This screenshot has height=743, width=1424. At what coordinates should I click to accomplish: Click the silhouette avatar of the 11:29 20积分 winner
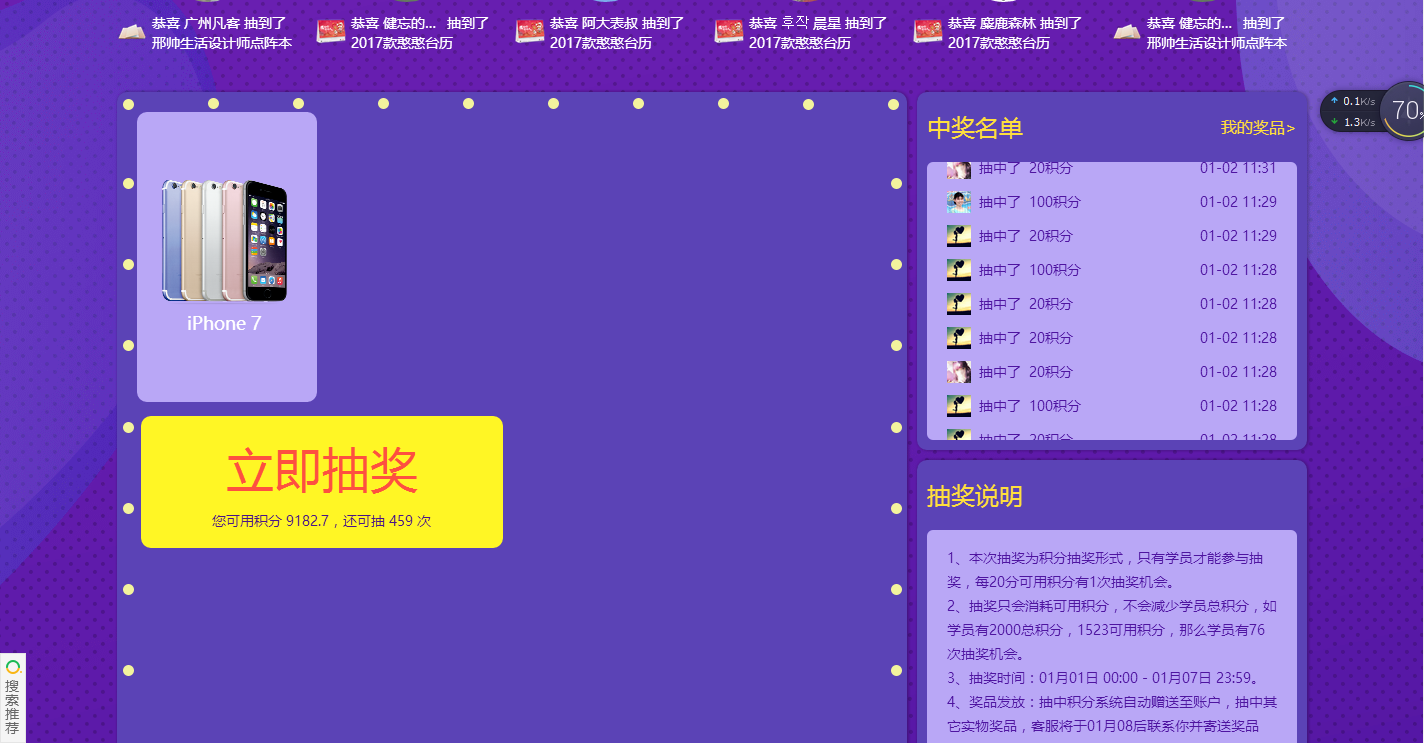coord(958,236)
